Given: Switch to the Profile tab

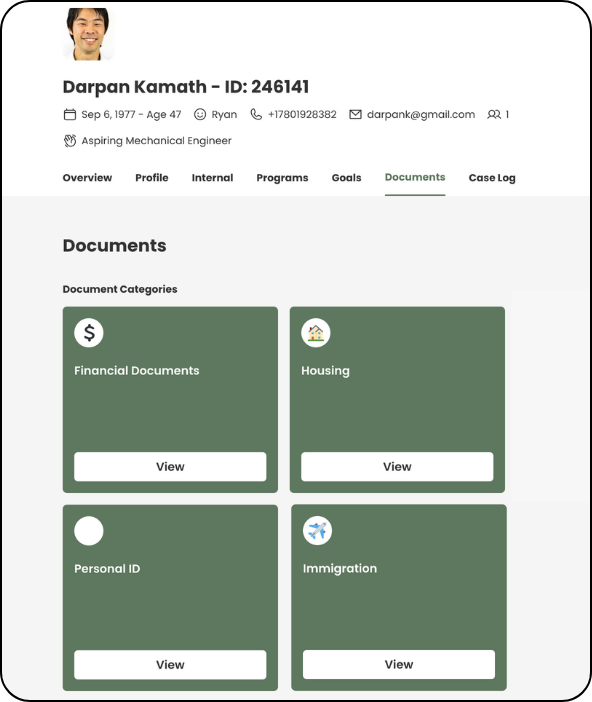Looking at the screenshot, I should [152, 178].
